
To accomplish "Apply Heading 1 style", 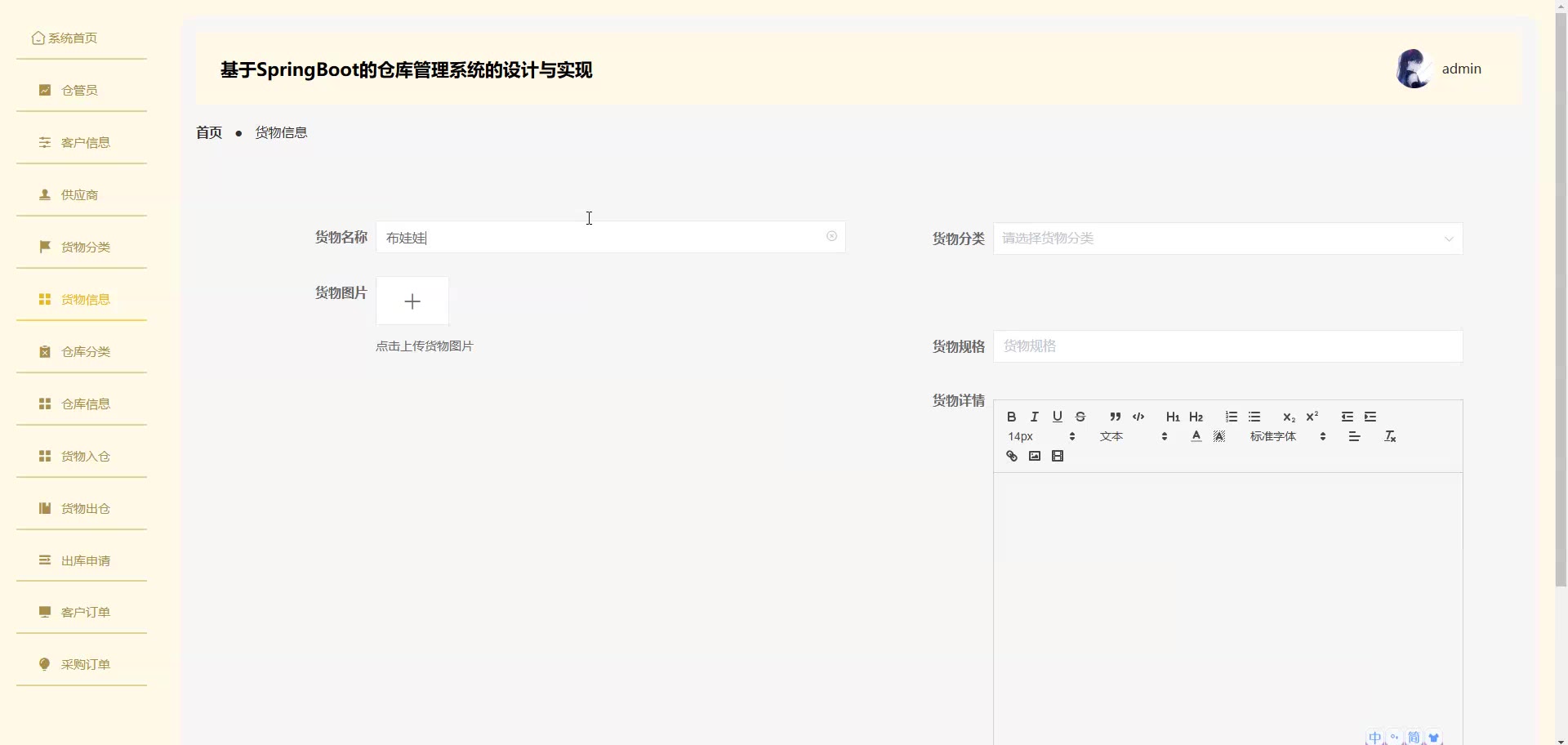I will point(1173,417).
